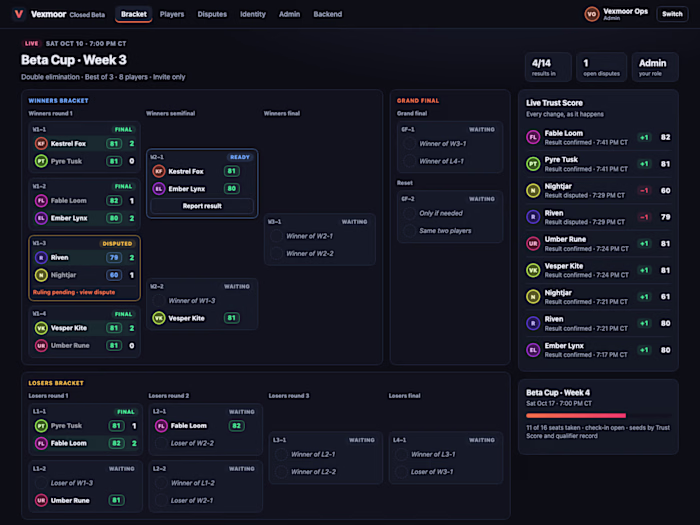
Task: Click 'Loser of W2-2' slot in L2-1
Action: 192,443
